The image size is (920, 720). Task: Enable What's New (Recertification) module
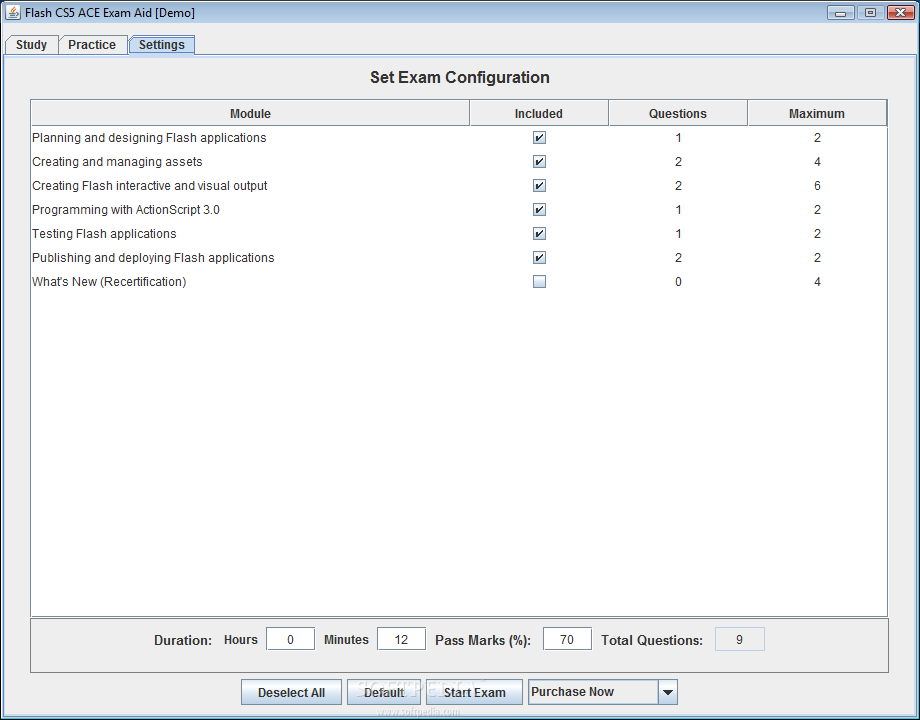[x=539, y=282]
